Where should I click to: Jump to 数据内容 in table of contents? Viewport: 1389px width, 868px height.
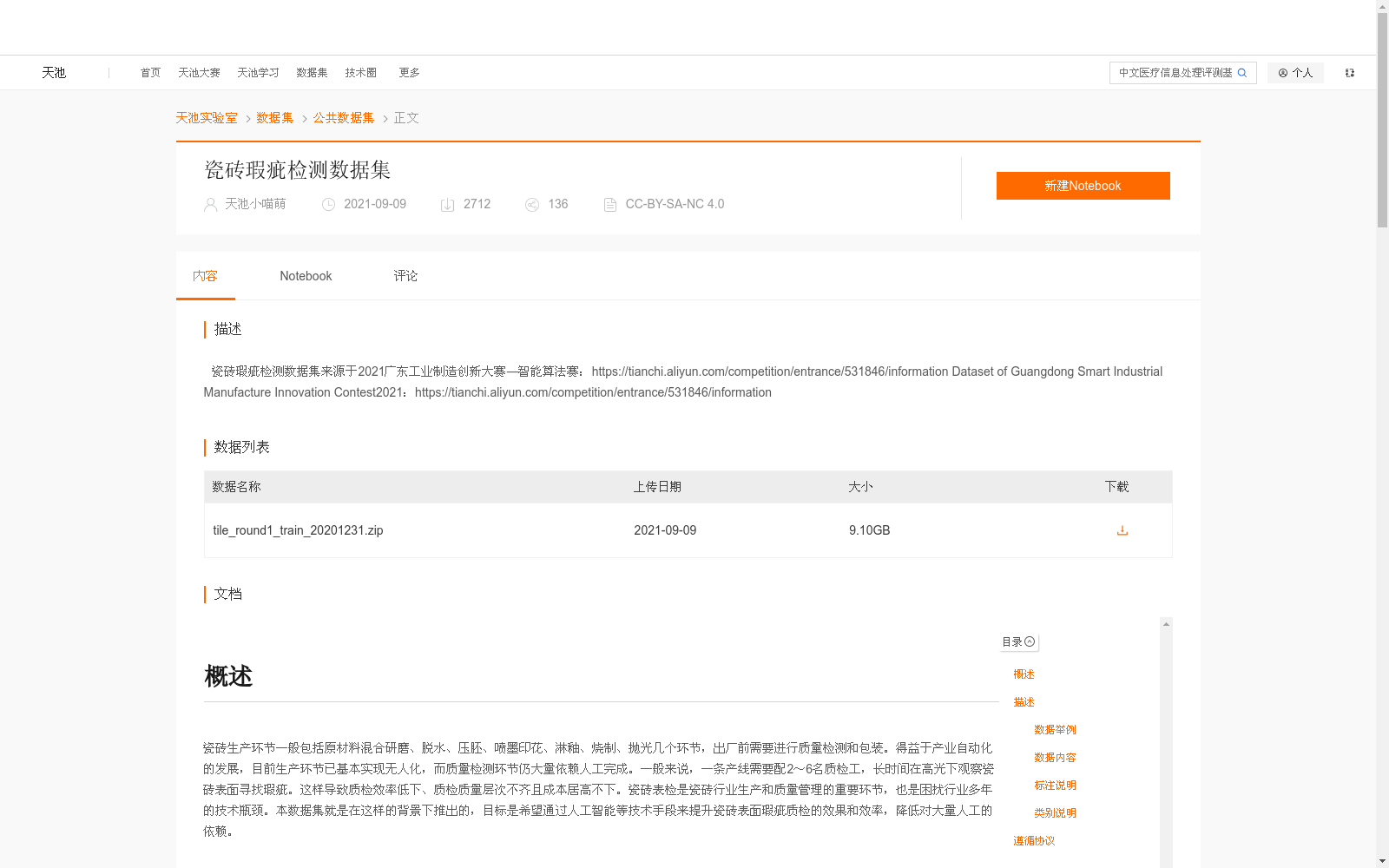click(1055, 758)
